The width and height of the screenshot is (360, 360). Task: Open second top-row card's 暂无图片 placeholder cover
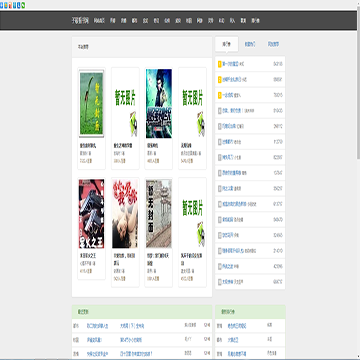click(x=125, y=104)
